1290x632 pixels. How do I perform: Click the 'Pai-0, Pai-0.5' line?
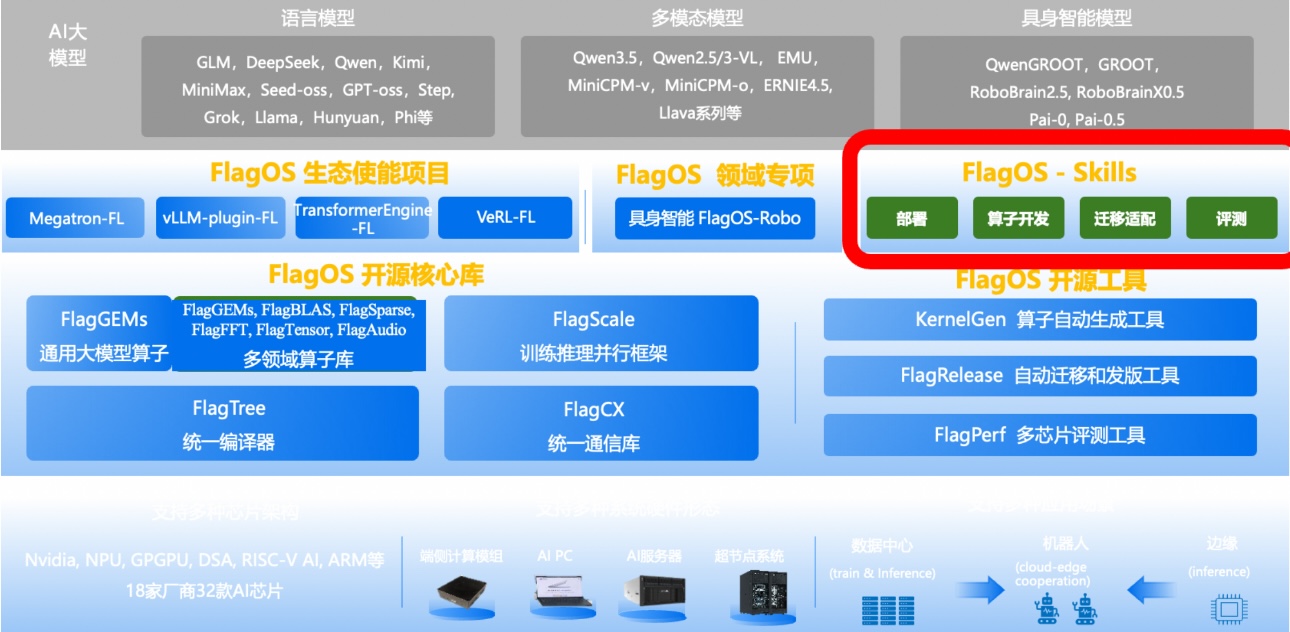click(x=1075, y=119)
